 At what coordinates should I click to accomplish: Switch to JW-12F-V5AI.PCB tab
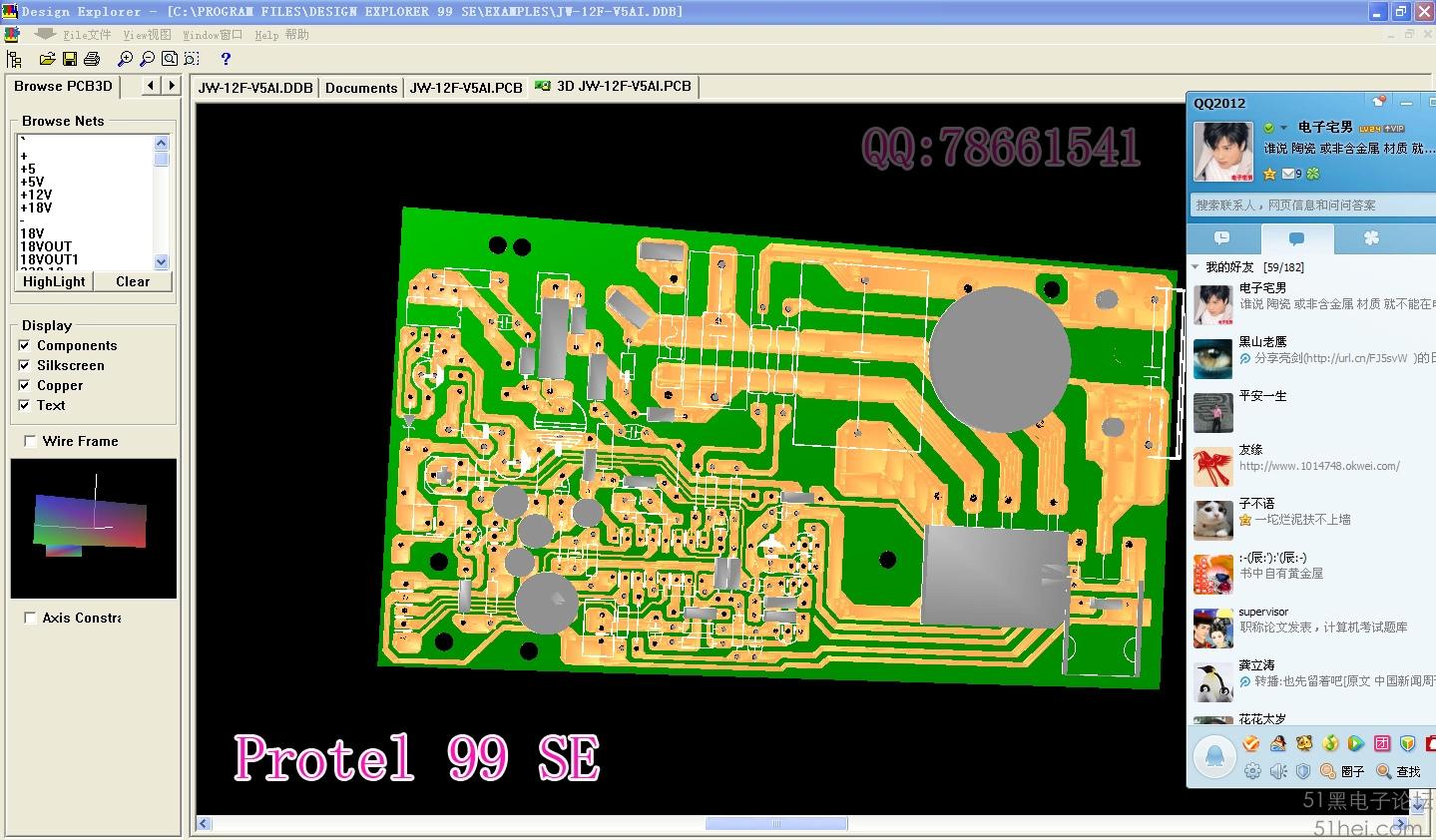point(466,88)
